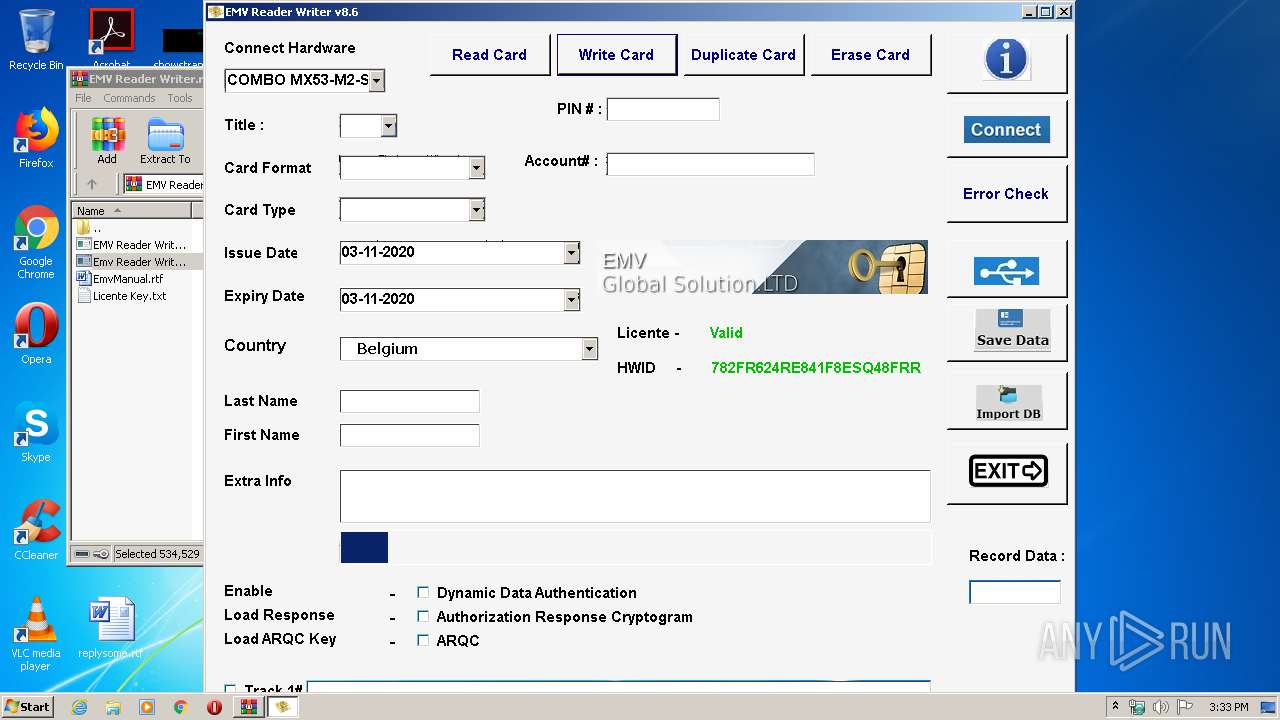The image size is (1280, 720).
Task: Enable Dynamic Data Authentication checkbox
Action: pyautogui.click(x=423, y=593)
